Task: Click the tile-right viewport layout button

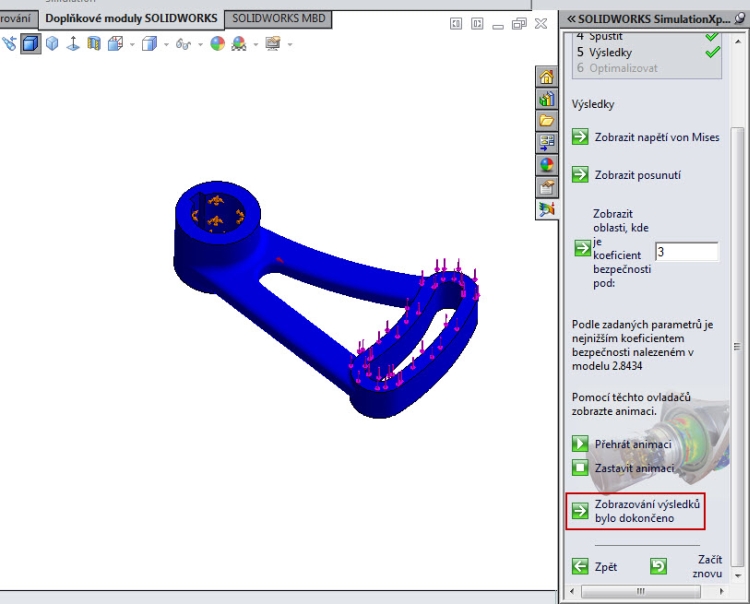Action: point(477,23)
